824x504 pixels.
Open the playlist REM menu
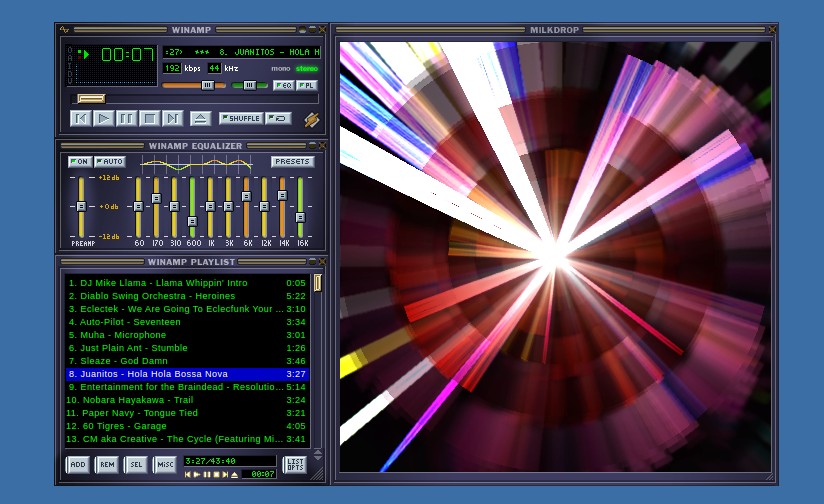click(107, 465)
